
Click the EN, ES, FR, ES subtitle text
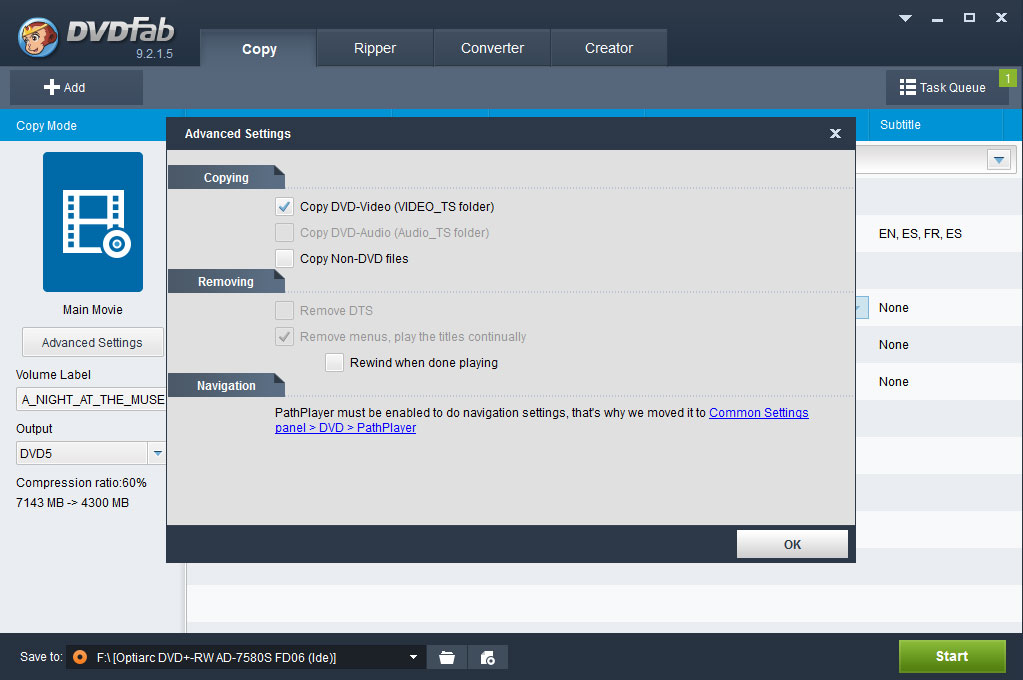point(920,234)
